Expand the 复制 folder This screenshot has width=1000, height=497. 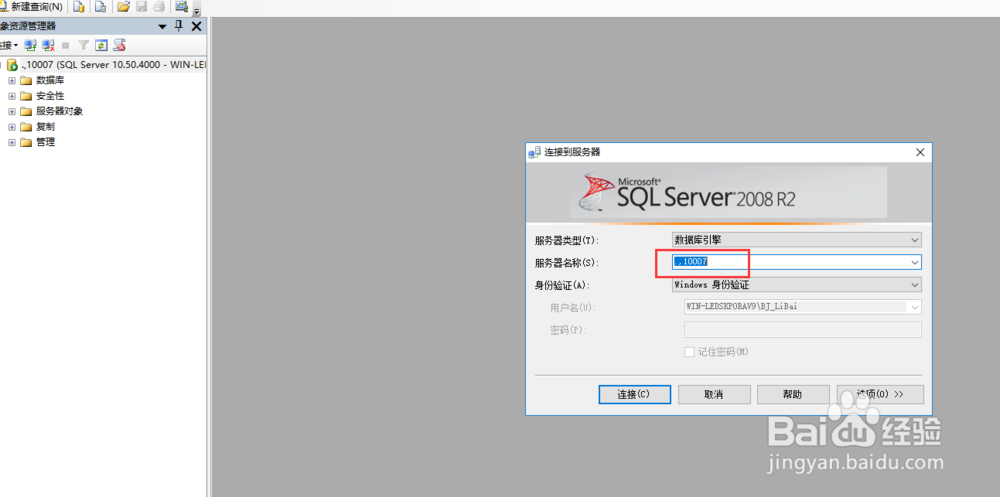11,126
